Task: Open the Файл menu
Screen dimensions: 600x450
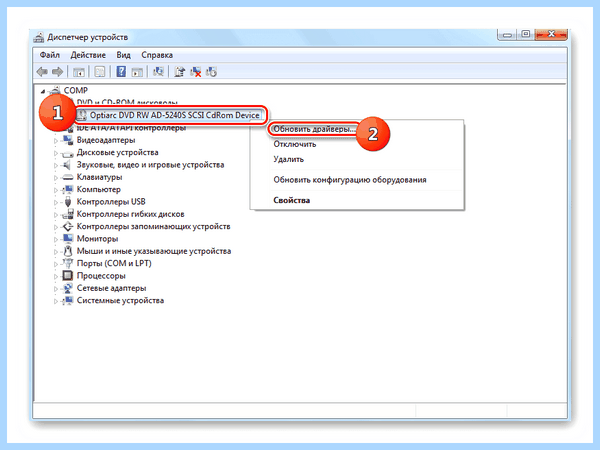Action: click(50, 55)
